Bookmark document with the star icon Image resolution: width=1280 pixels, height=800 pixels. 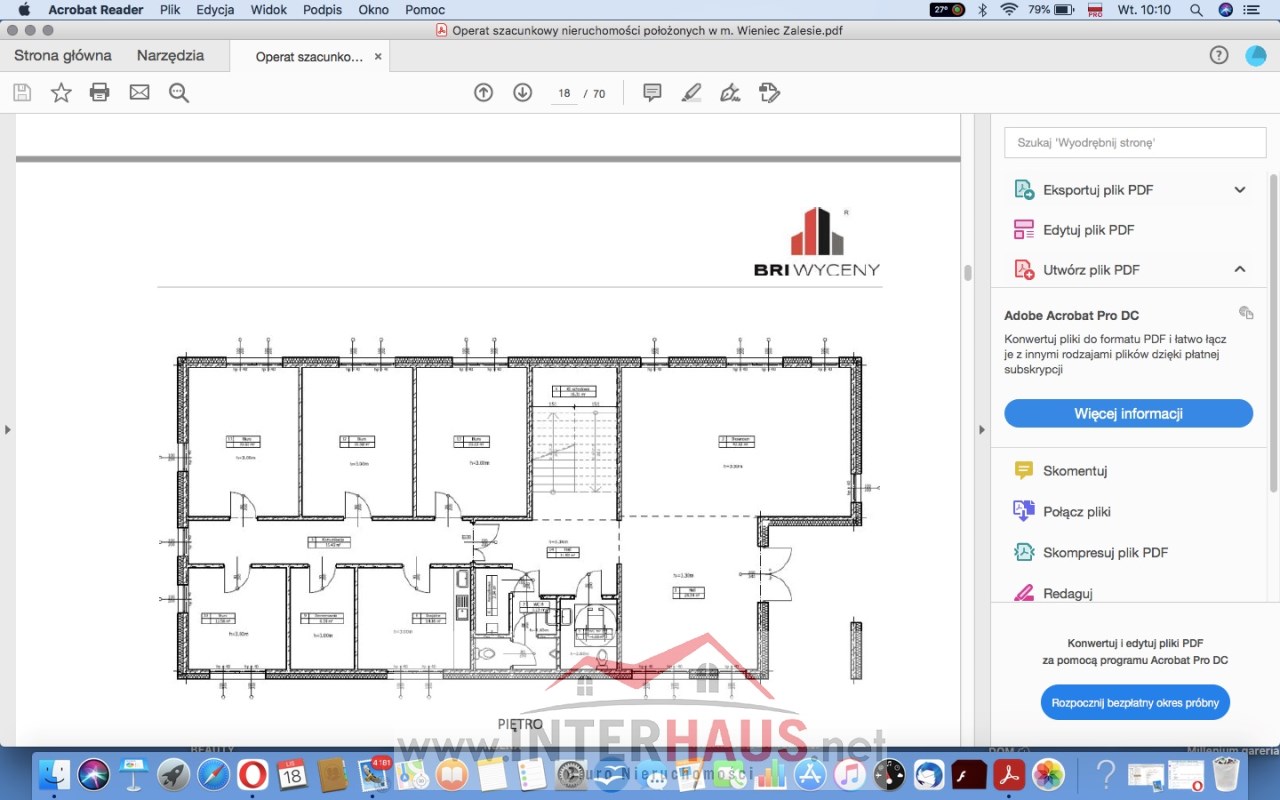pos(61,93)
